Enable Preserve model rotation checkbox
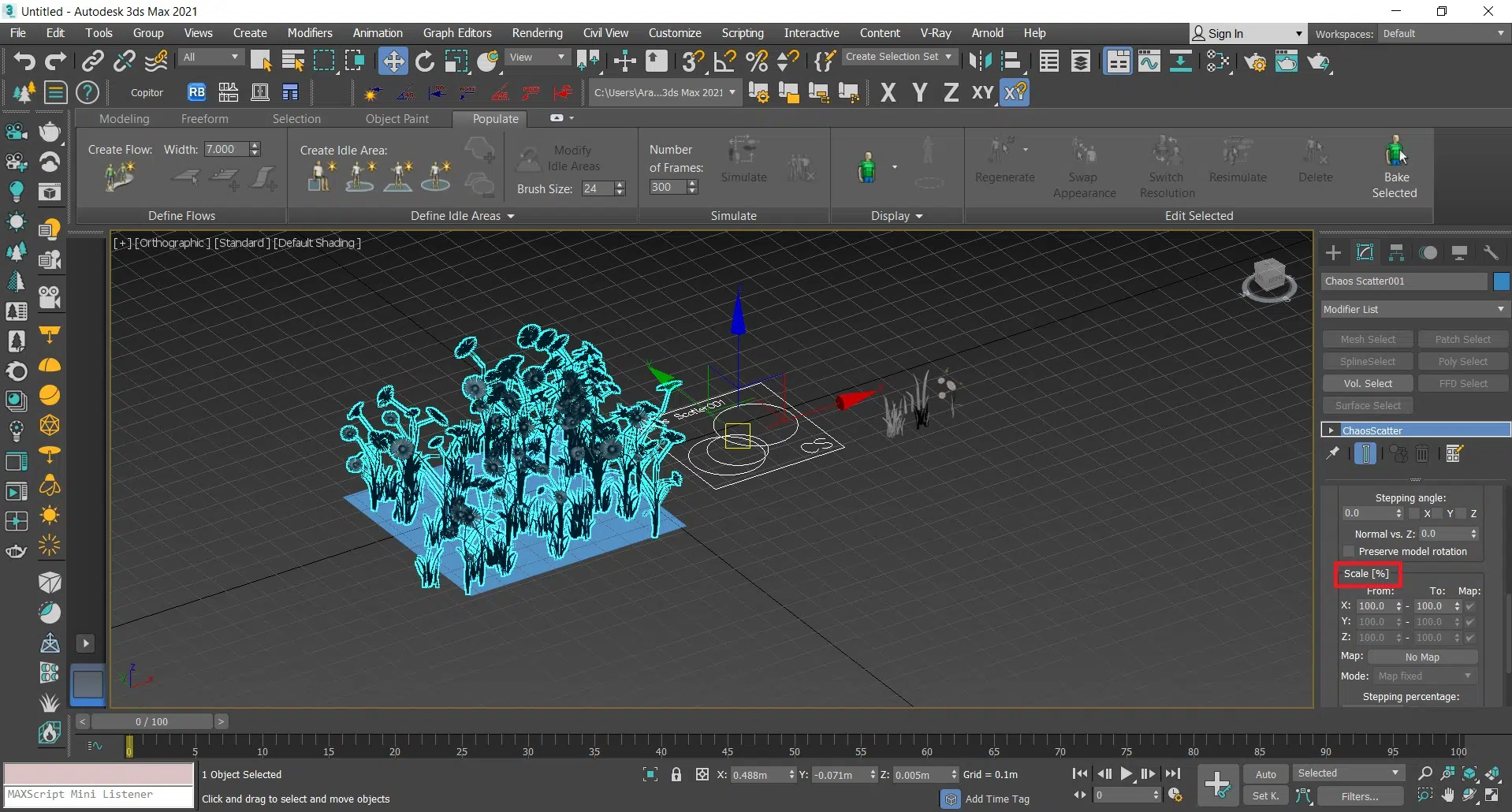Viewport: 1512px width, 812px height. pos(1349,551)
